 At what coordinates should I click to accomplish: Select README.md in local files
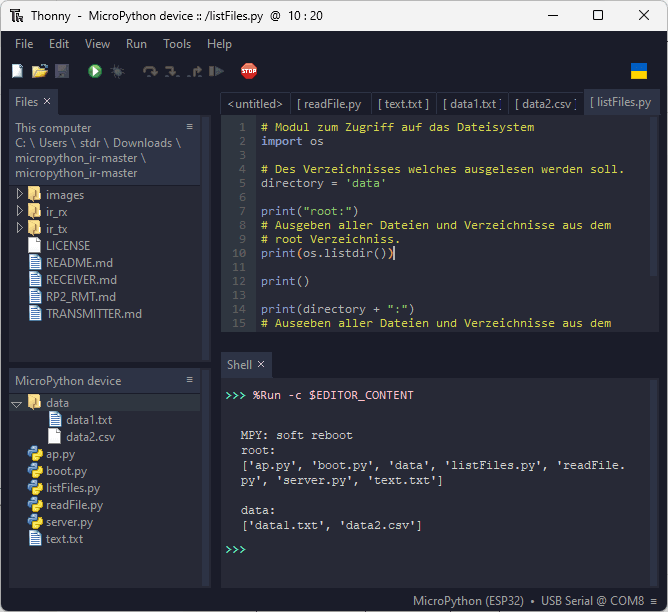tap(80, 263)
